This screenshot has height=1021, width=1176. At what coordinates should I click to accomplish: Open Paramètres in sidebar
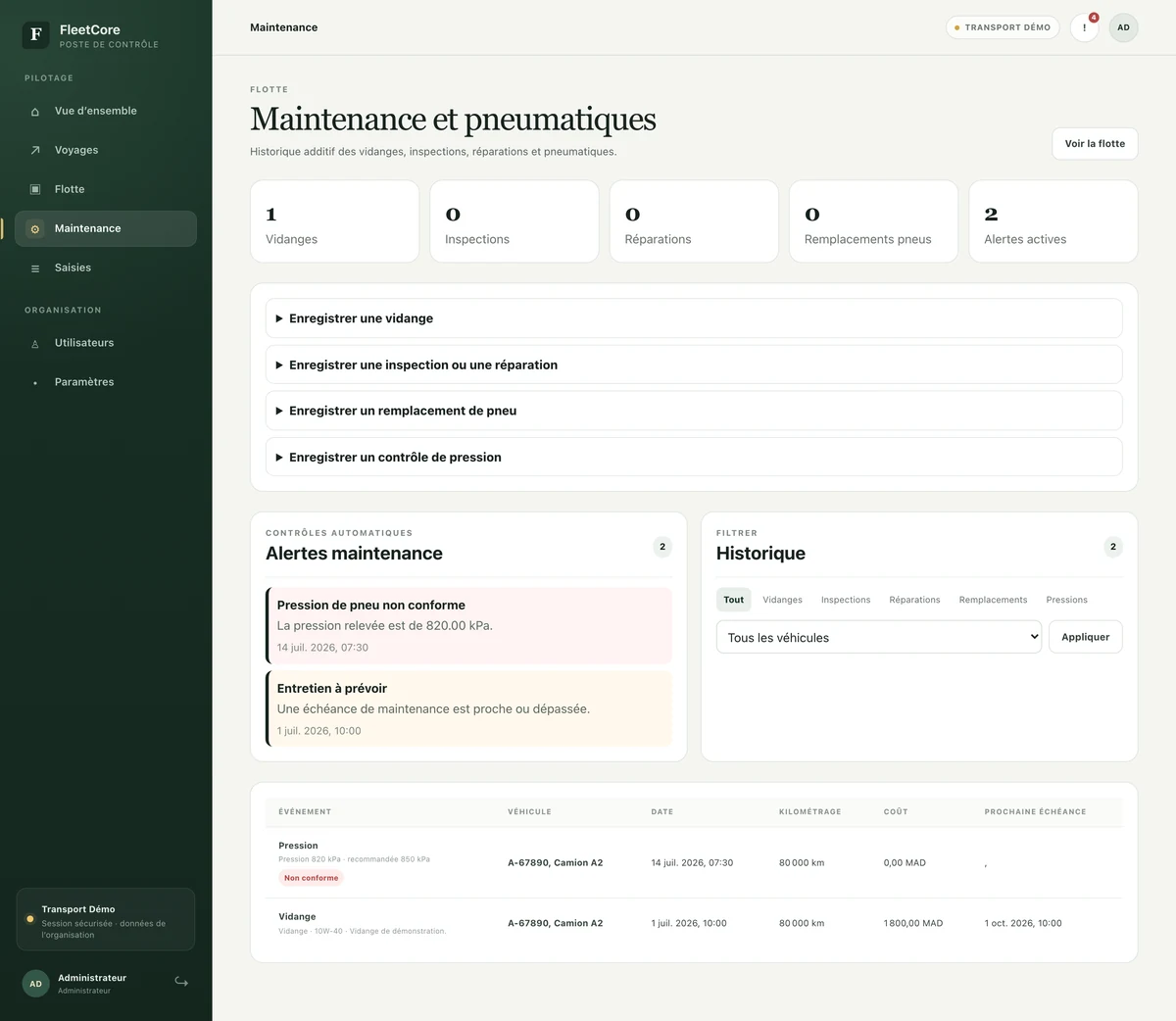click(x=106, y=382)
